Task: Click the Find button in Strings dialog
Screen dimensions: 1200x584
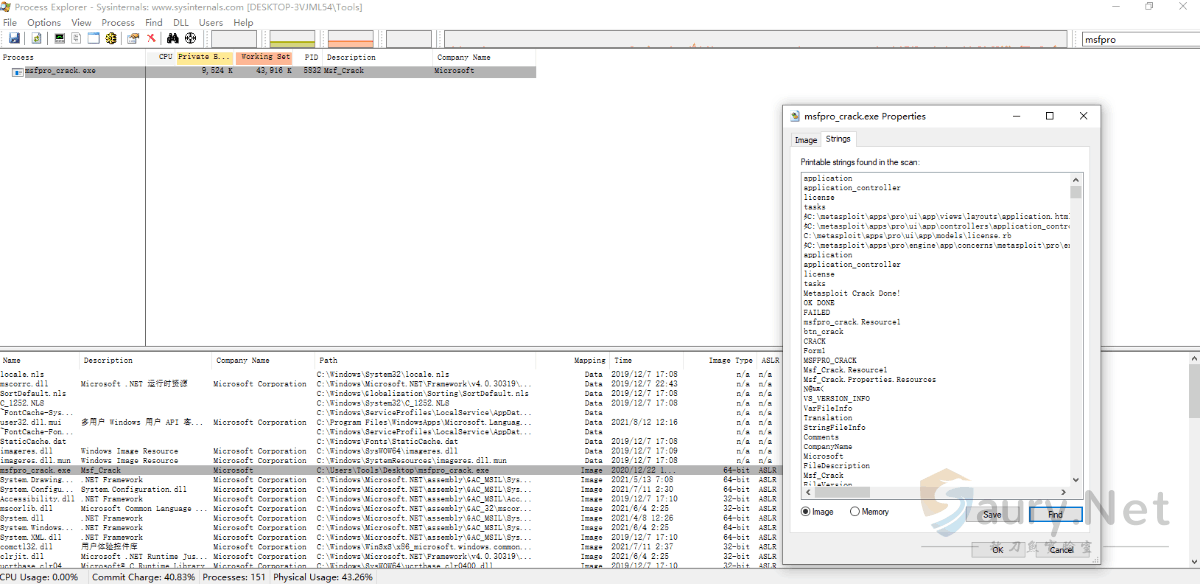Action: click(x=1055, y=514)
